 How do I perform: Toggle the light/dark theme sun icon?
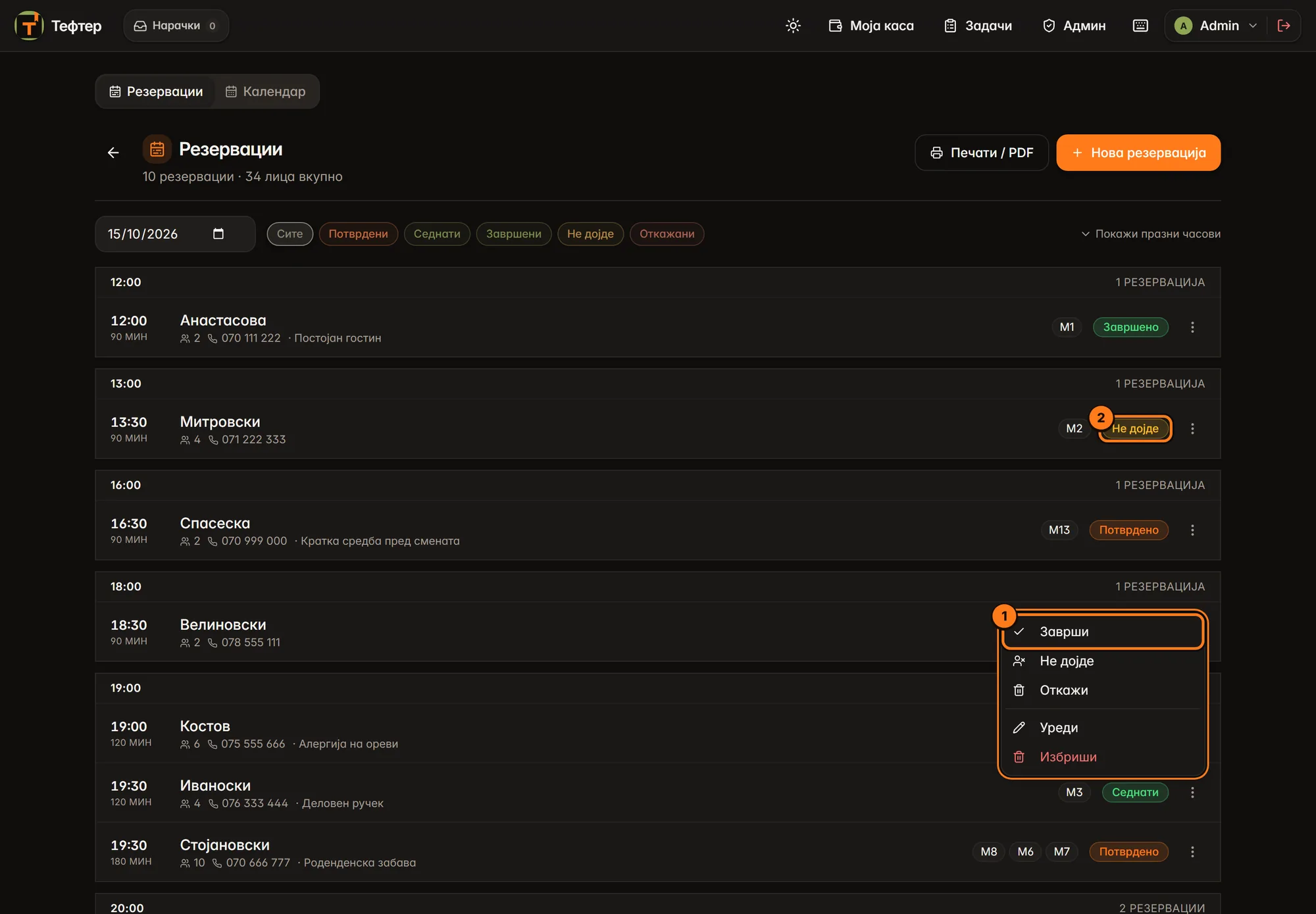793,26
